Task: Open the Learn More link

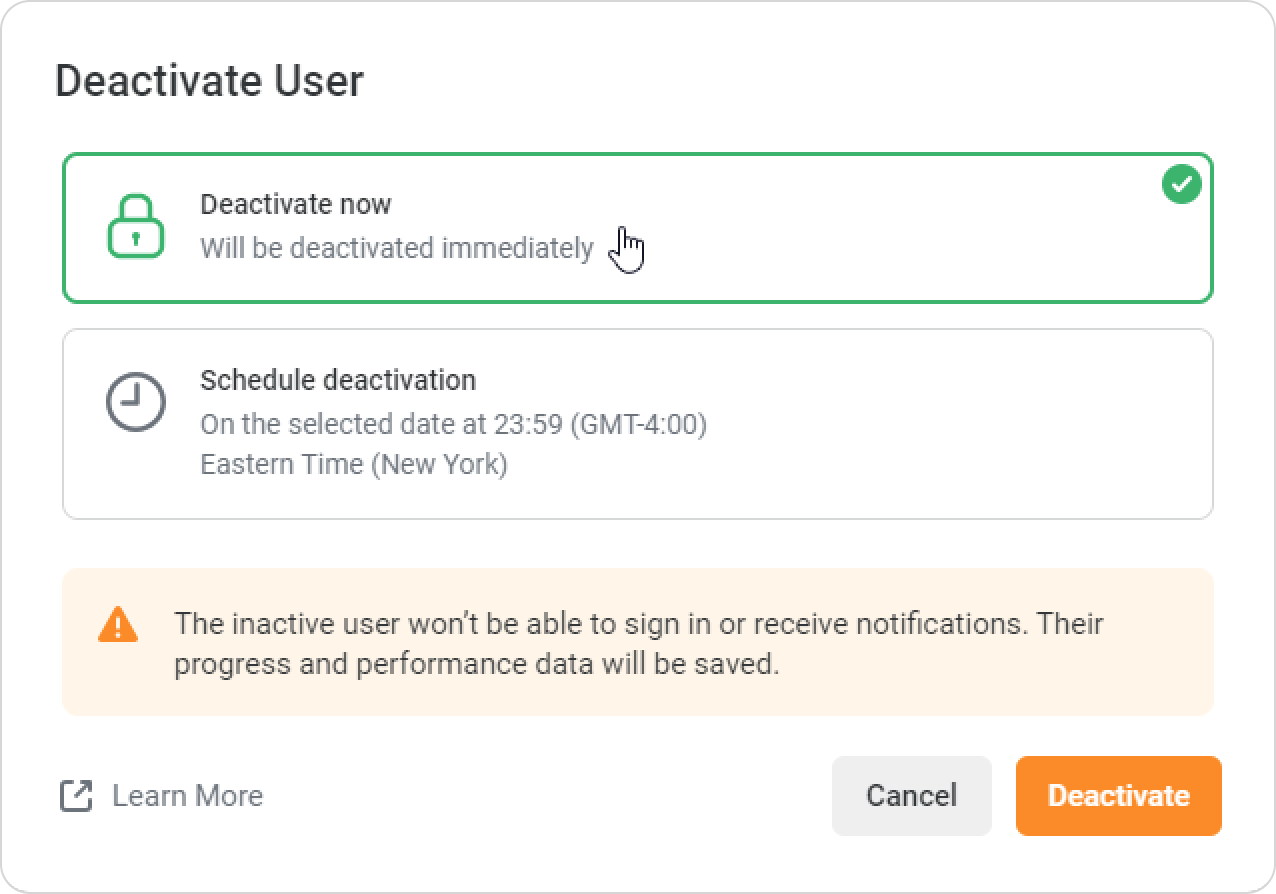Action: [x=187, y=796]
